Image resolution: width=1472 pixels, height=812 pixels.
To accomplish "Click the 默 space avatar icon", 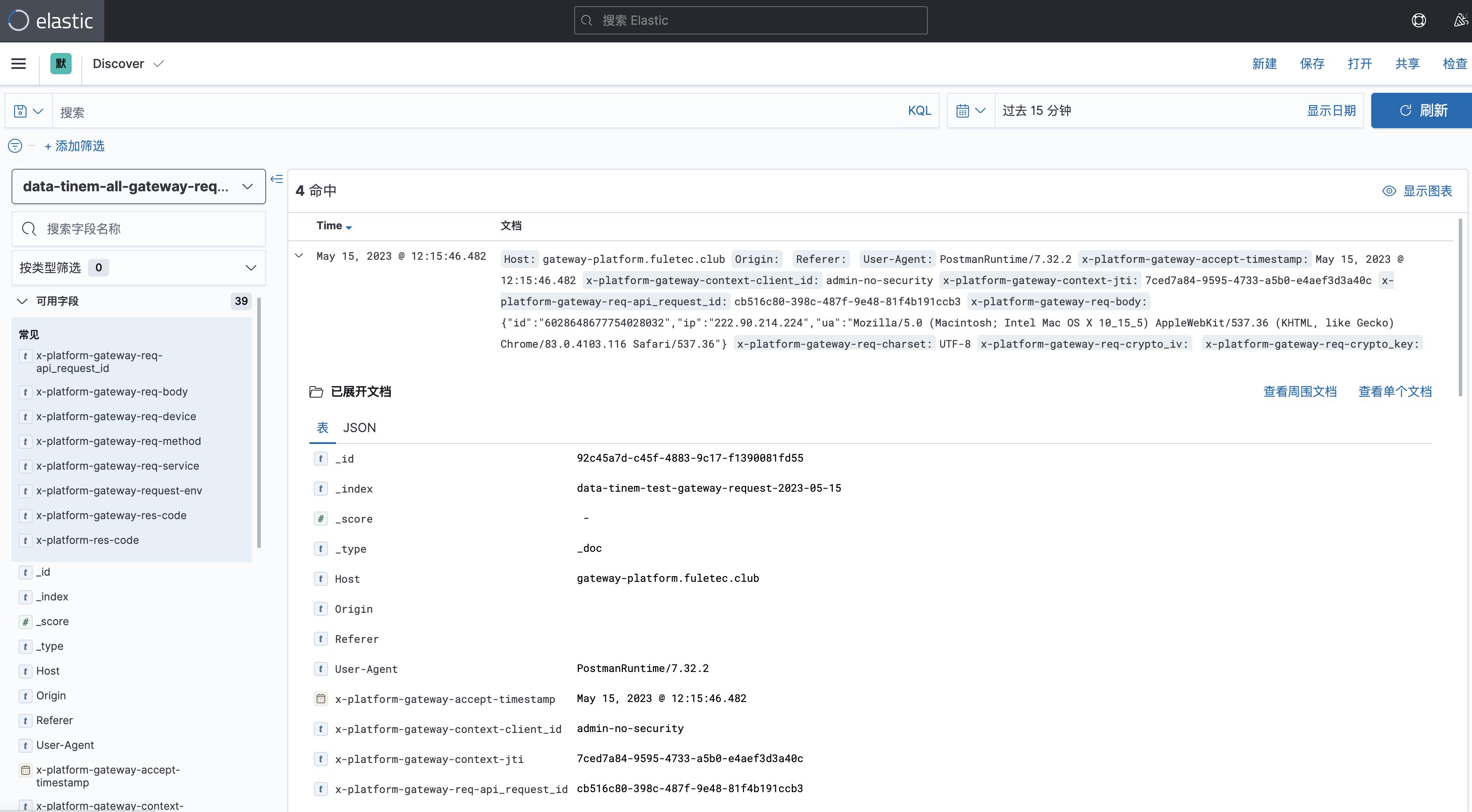I will 61,63.
